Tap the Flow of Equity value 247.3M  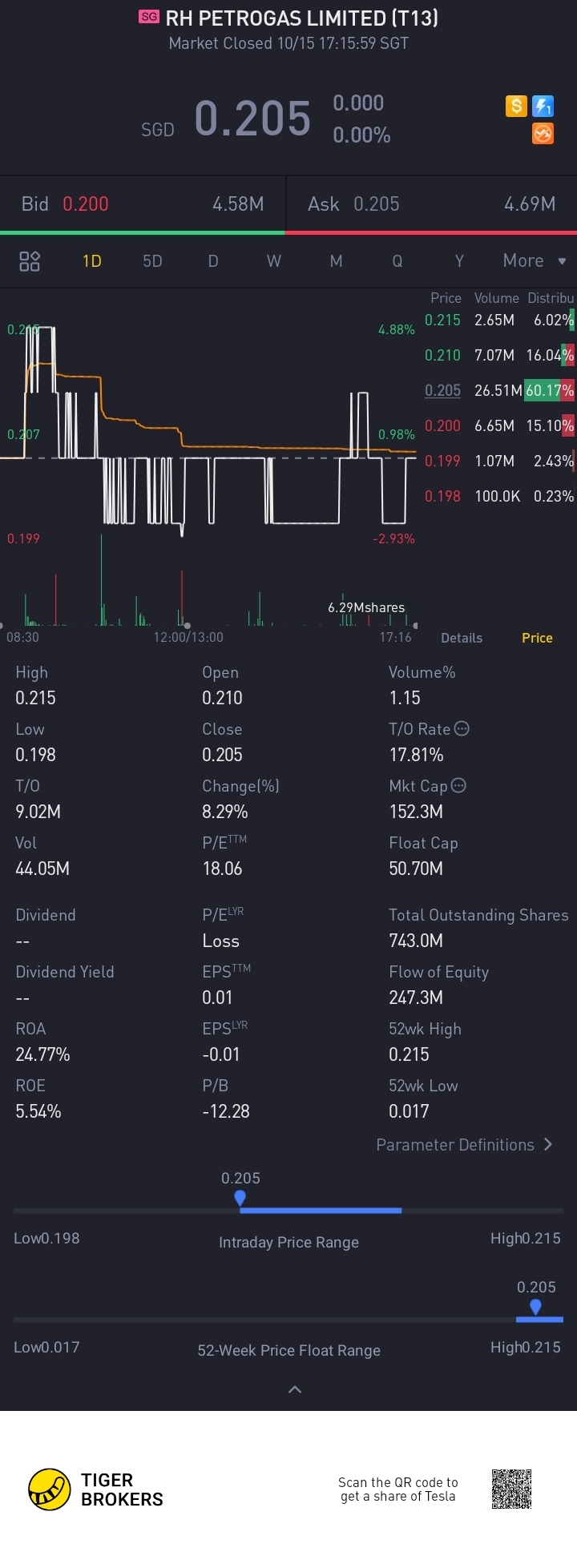416,998
